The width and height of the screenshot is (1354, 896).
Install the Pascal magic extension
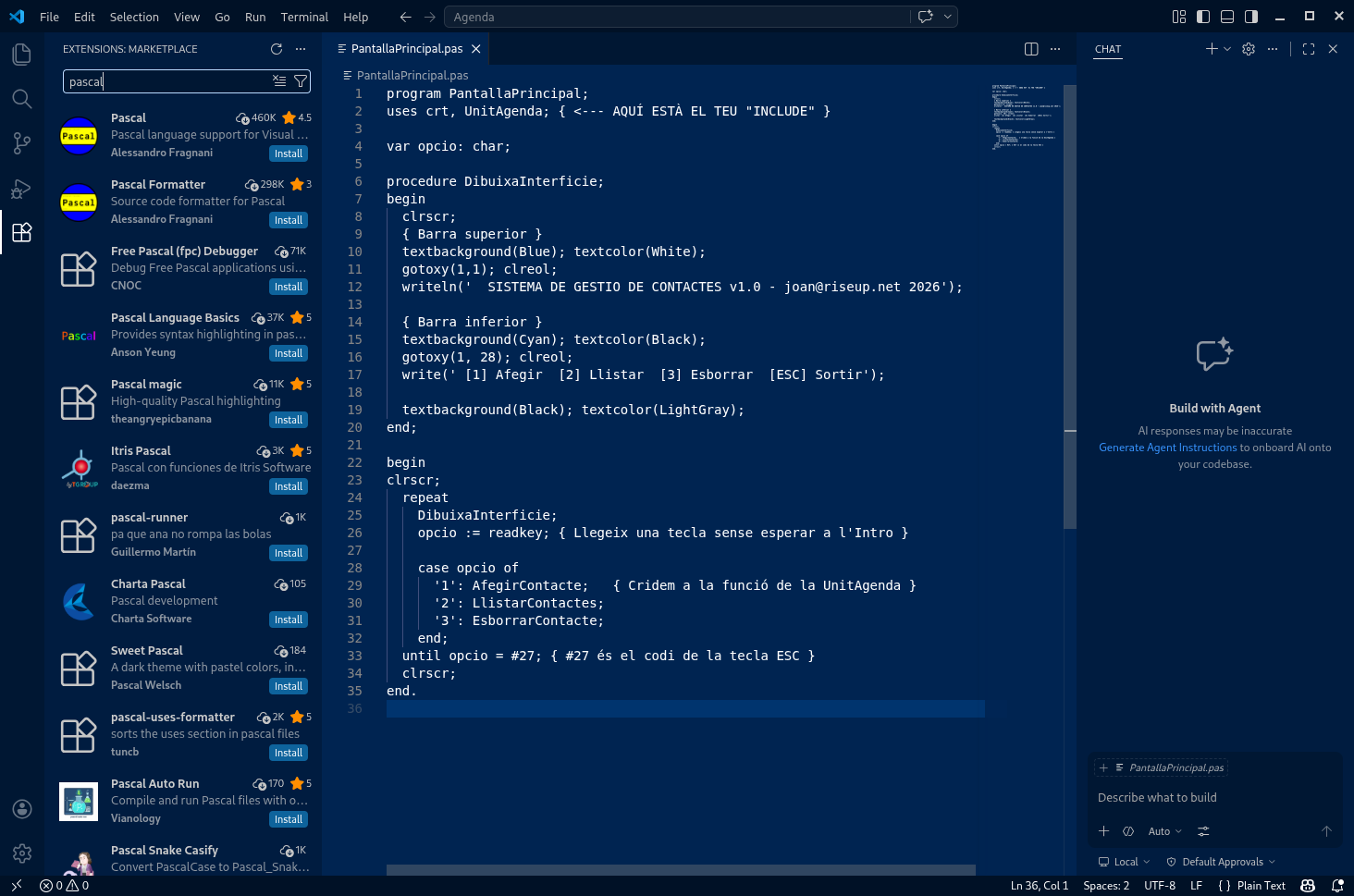pos(289,420)
